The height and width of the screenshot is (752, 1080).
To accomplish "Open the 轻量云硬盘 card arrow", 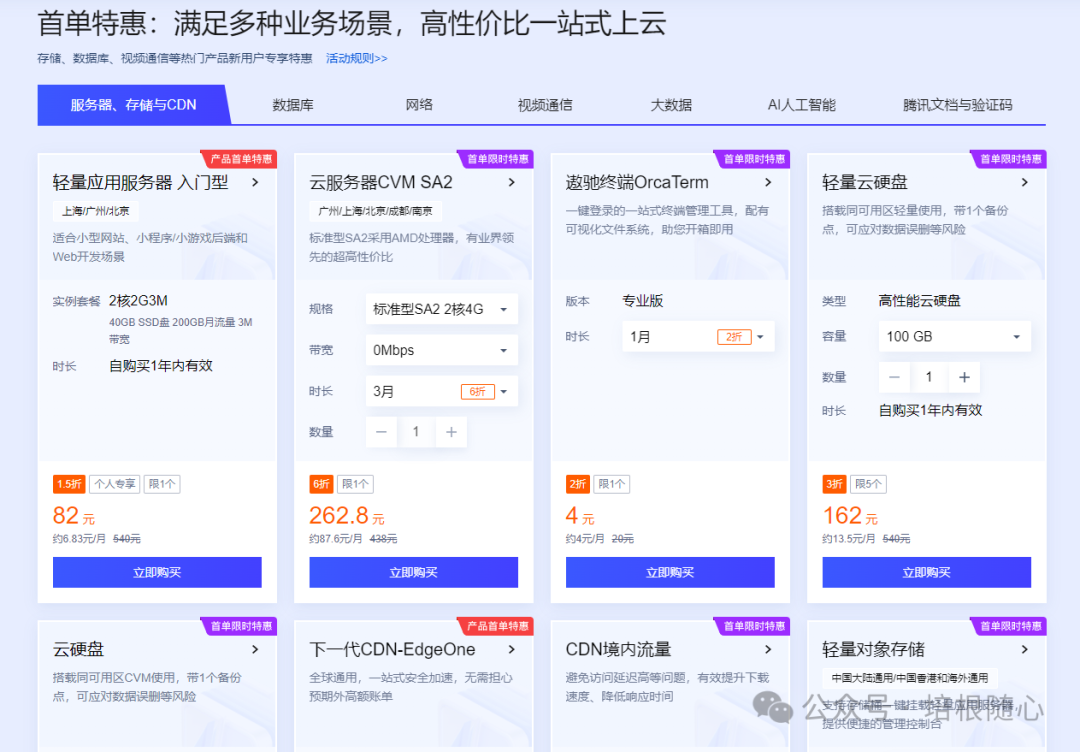I will point(1025,182).
